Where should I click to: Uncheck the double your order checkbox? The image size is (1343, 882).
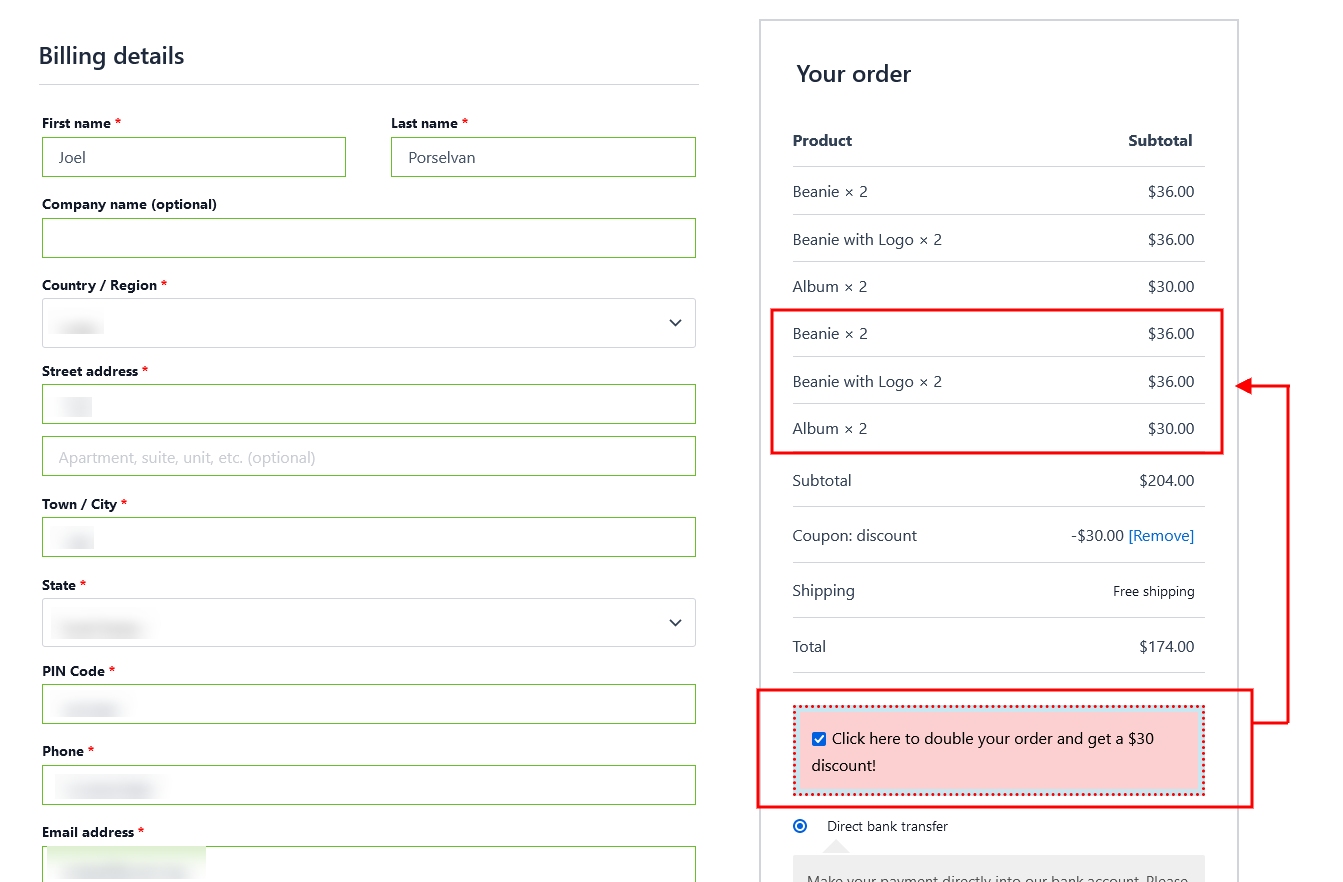pos(819,739)
